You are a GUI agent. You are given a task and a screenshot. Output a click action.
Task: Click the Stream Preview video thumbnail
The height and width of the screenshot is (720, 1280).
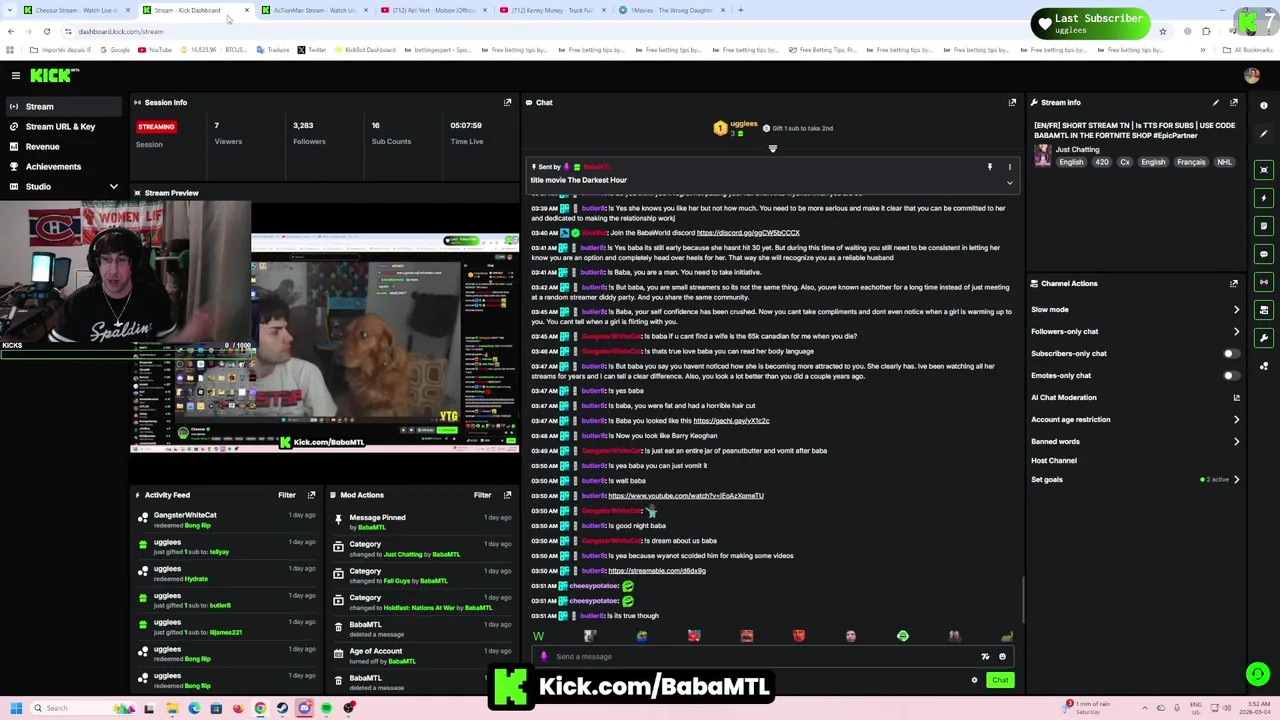click(x=325, y=327)
